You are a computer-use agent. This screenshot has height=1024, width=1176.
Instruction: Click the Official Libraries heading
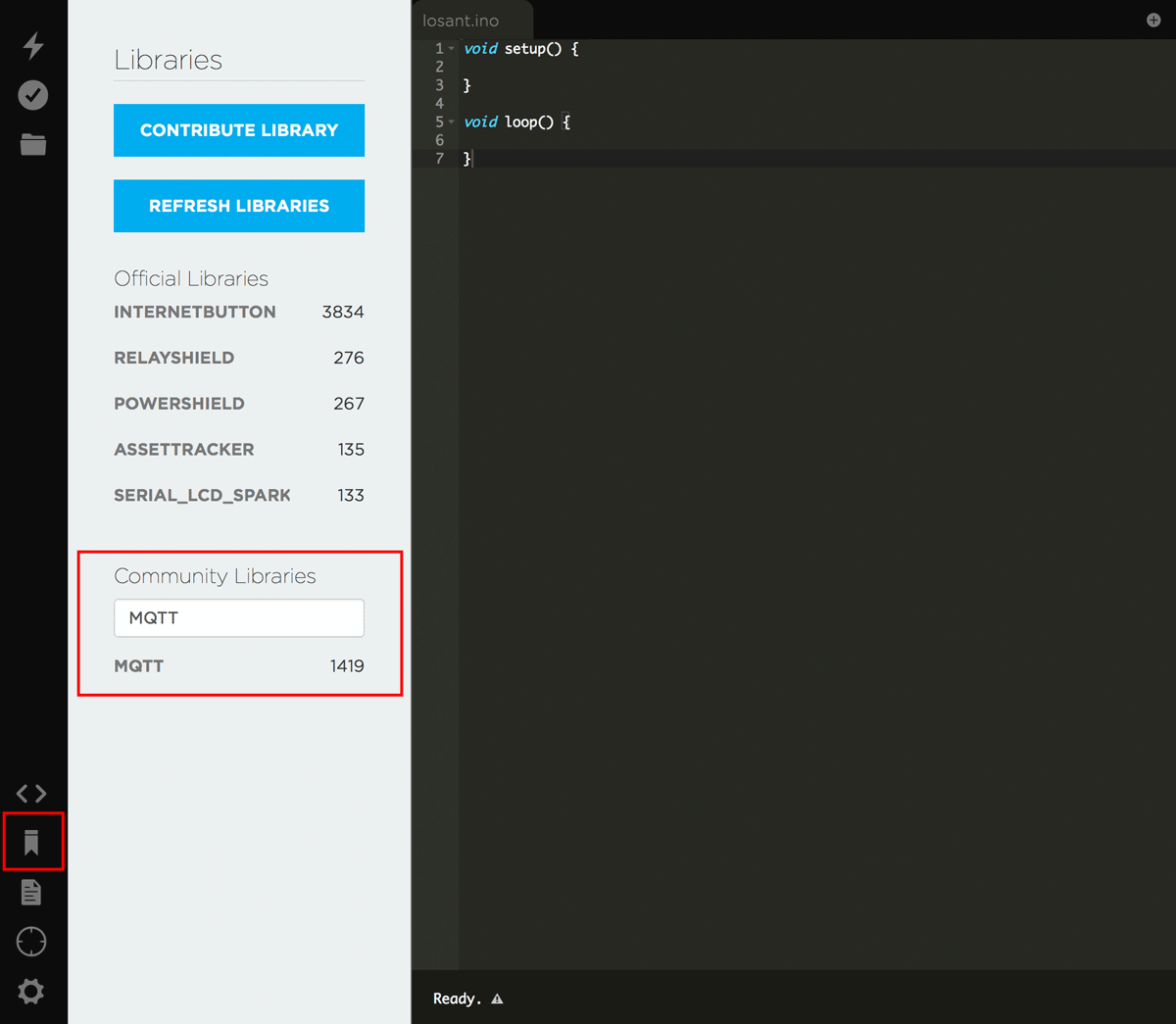(191, 278)
